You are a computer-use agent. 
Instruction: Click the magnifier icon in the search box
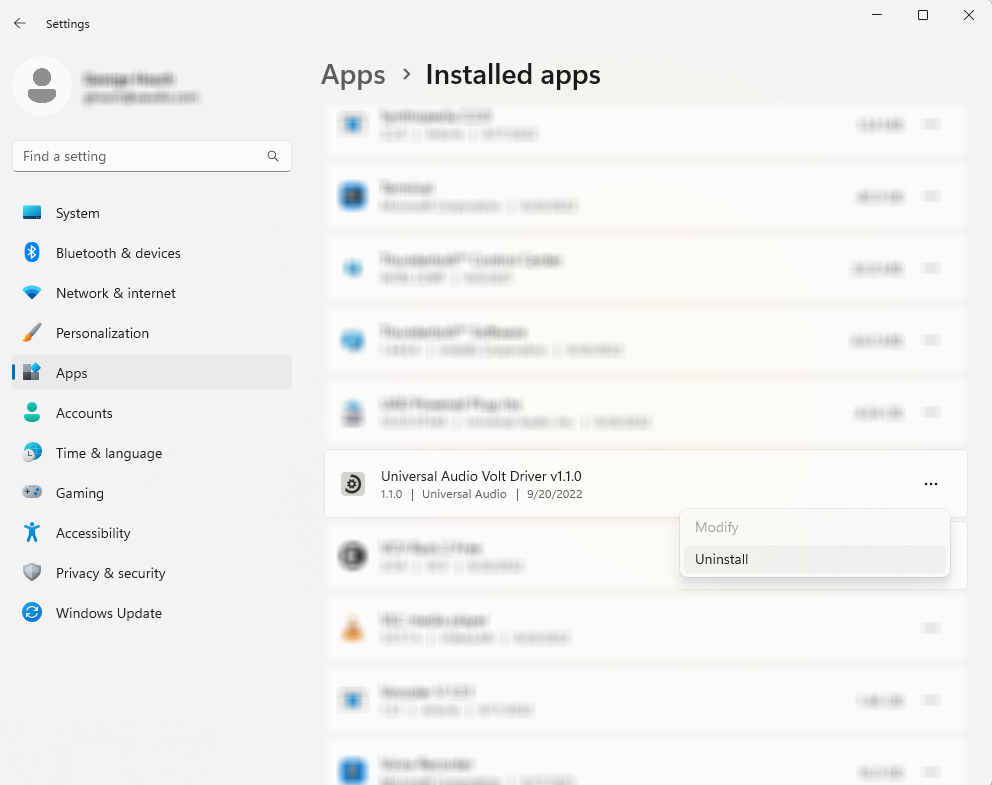tap(273, 156)
